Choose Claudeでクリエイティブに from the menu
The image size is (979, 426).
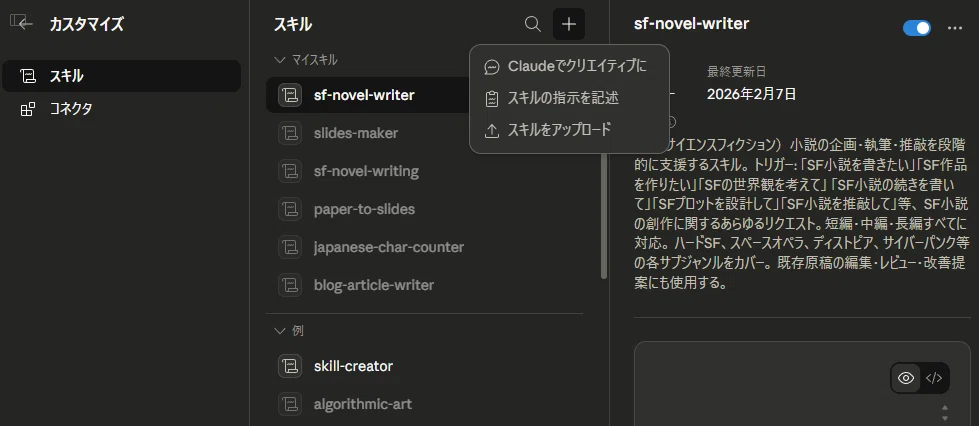click(x=569, y=66)
